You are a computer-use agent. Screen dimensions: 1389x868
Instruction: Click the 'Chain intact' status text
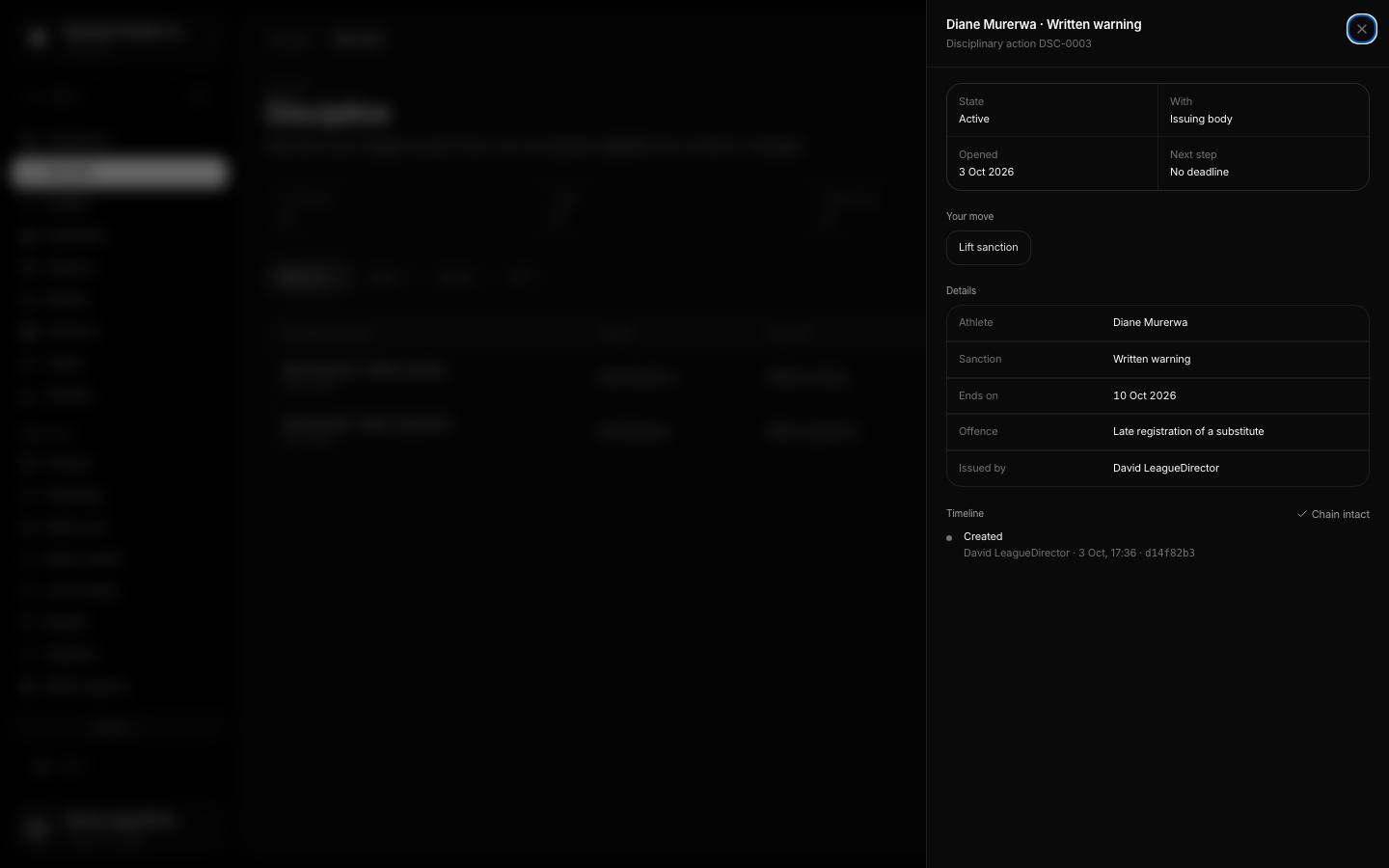[1340, 515]
